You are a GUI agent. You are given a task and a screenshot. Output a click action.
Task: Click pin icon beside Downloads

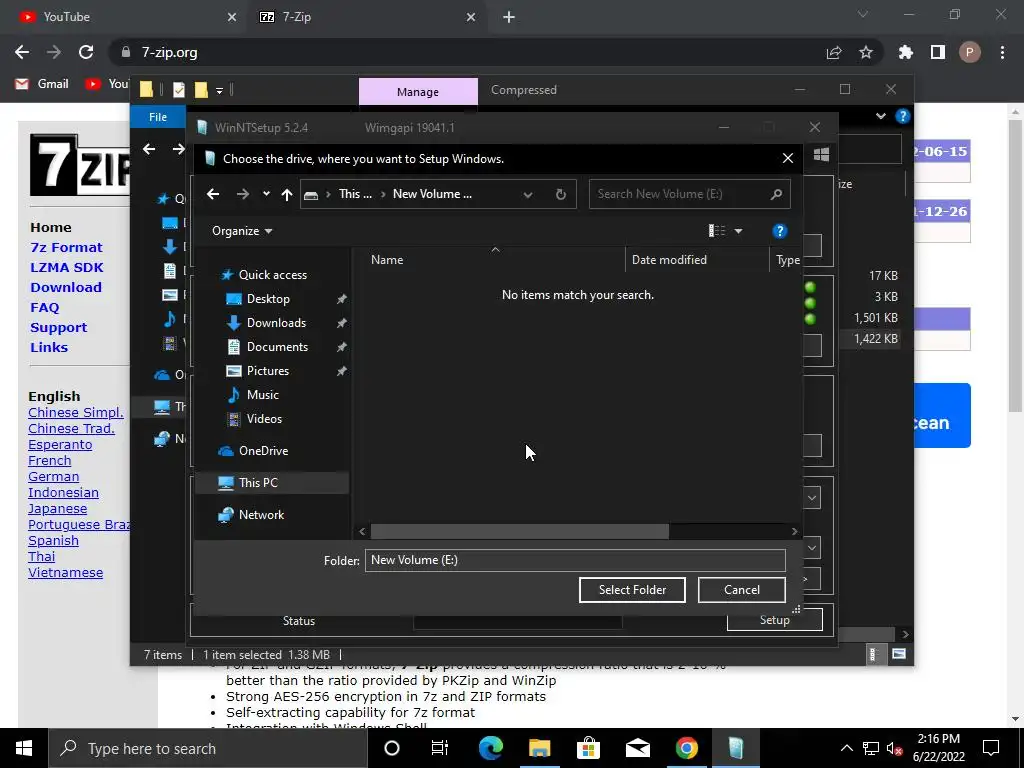click(341, 323)
